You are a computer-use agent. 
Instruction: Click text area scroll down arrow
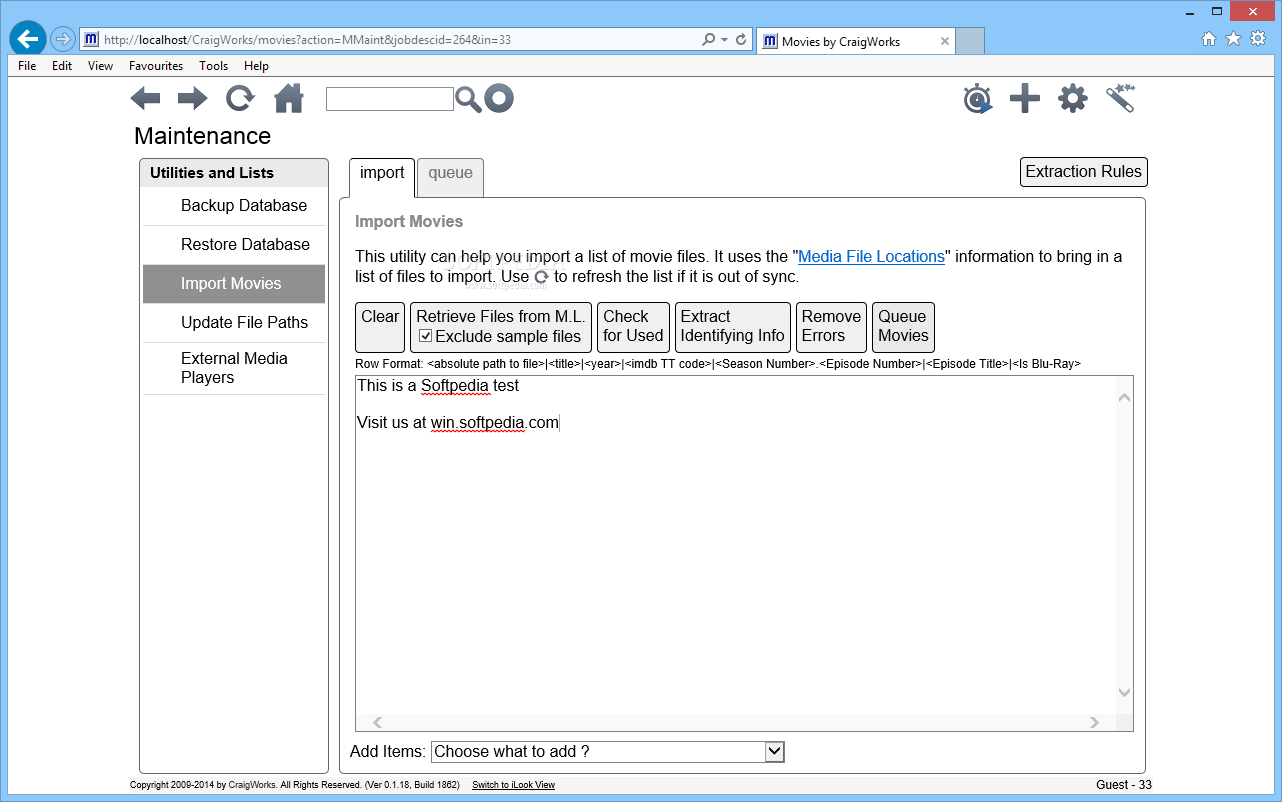tap(1125, 692)
